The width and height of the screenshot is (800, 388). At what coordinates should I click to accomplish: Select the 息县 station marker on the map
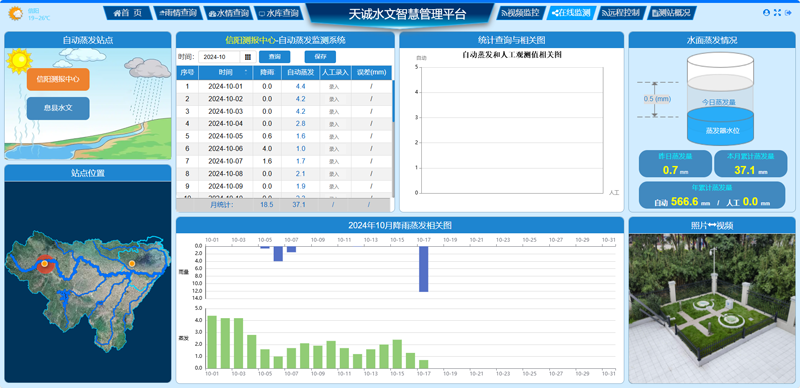pos(132,263)
